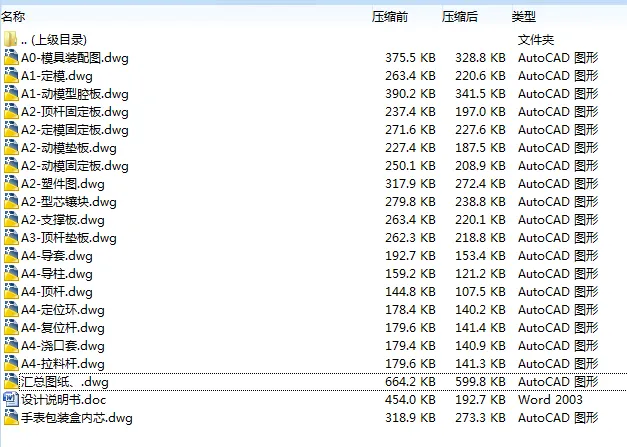The image size is (627, 447).
Task: Select the file name 手表包装盒内芯.dwg
Action: [77, 418]
